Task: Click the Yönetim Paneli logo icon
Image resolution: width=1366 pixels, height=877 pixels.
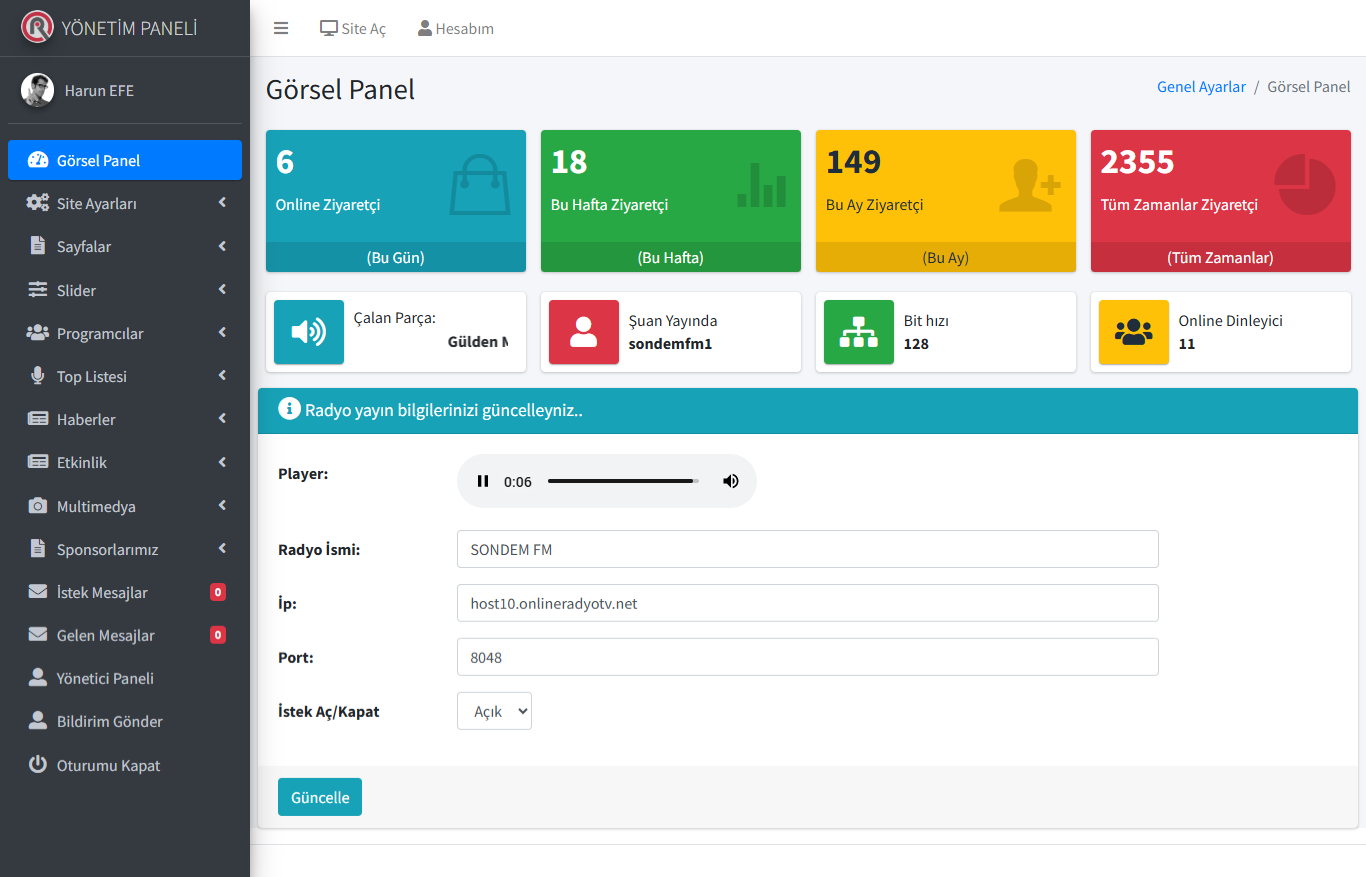Action: pos(37,27)
